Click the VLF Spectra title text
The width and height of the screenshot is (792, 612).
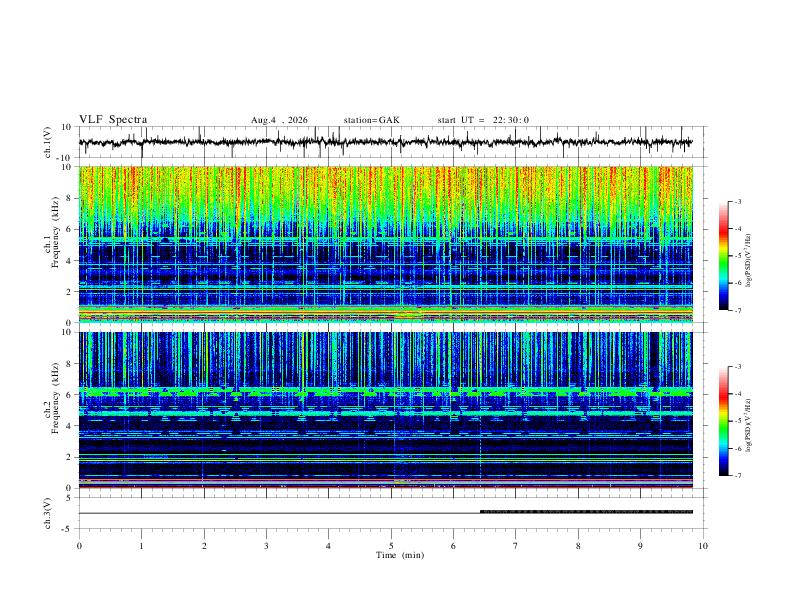tap(113, 120)
